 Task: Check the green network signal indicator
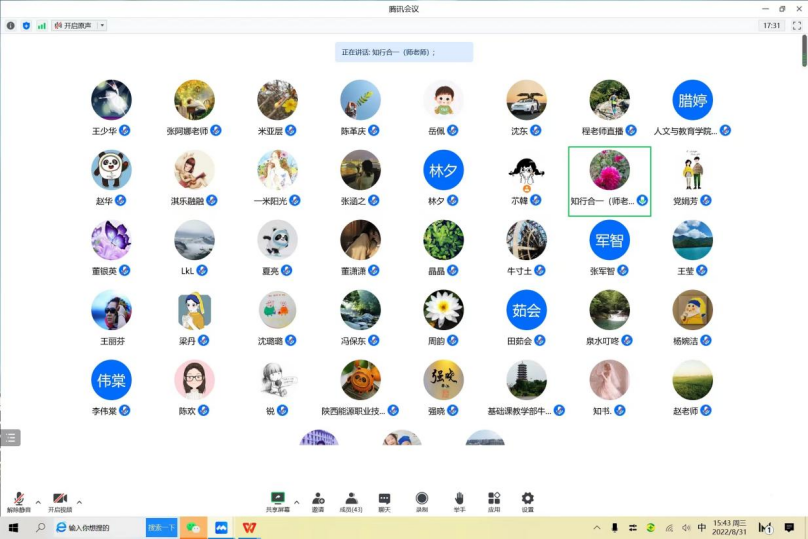(41, 25)
